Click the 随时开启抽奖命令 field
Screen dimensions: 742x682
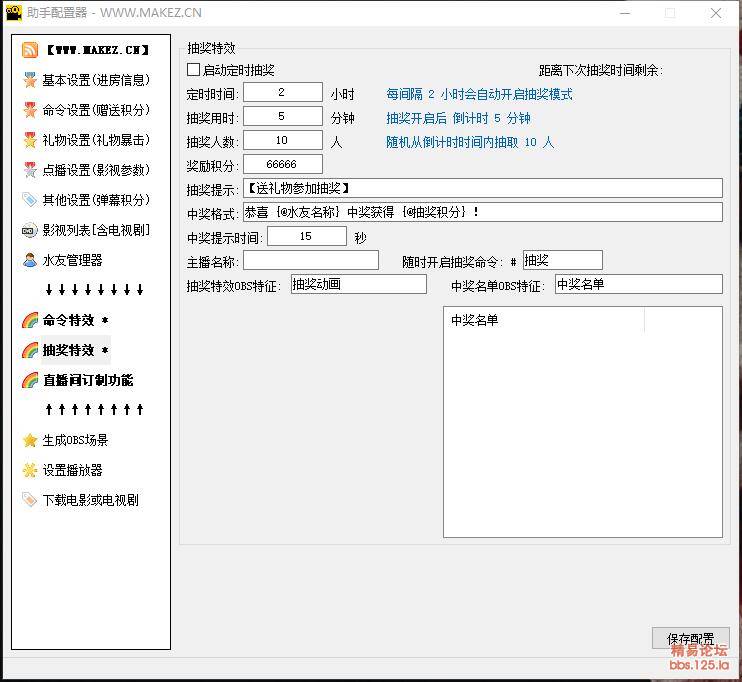[563, 260]
